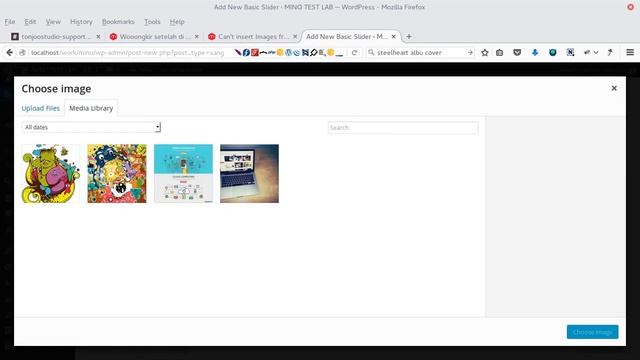The width and height of the screenshot is (640, 360).
Task: Open the History menu
Action: (x=81, y=22)
